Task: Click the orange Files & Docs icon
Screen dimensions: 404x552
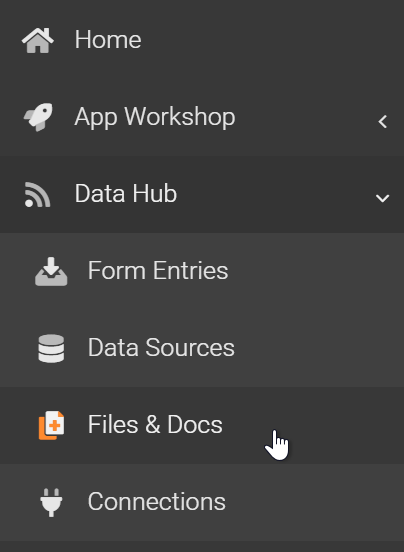Action: click(x=51, y=425)
